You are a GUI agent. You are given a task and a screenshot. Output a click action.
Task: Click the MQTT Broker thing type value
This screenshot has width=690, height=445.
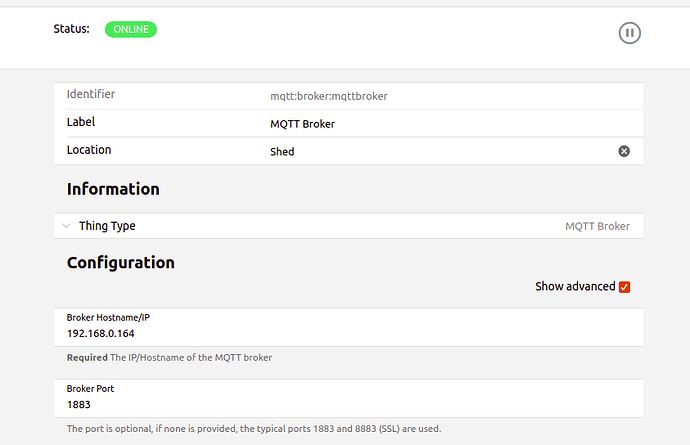pyautogui.click(x=597, y=226)
